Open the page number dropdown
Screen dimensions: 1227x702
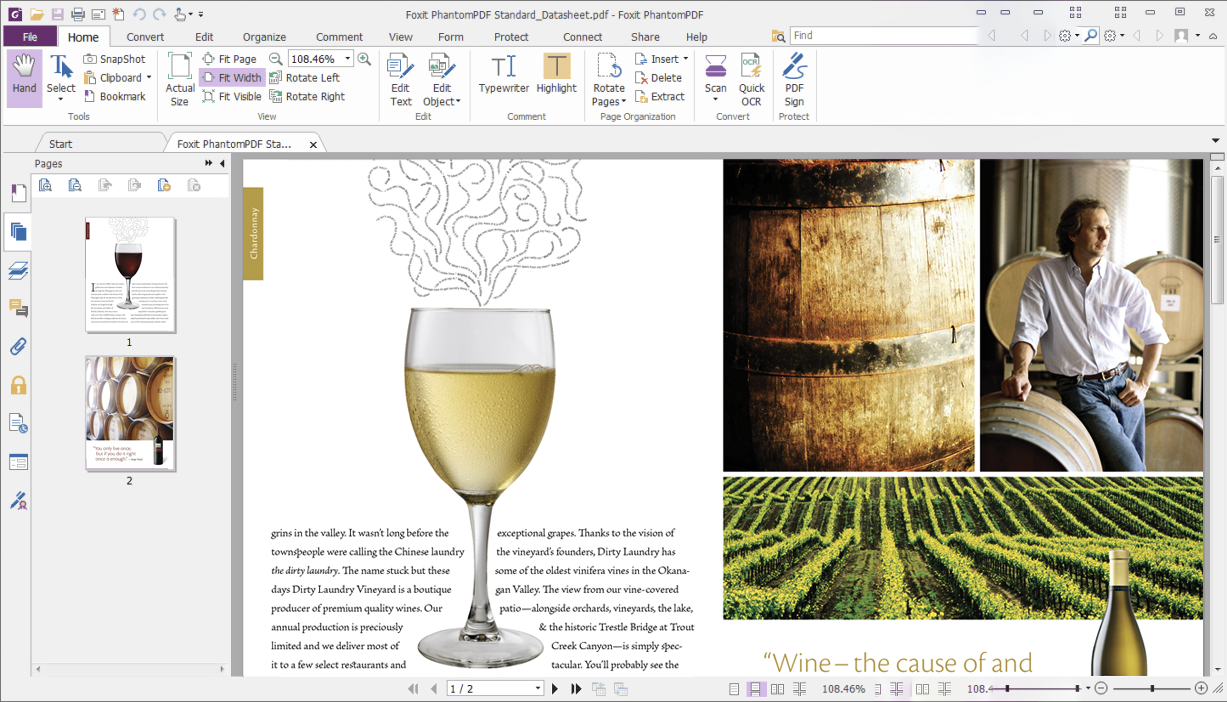click(x=538, y=689)
